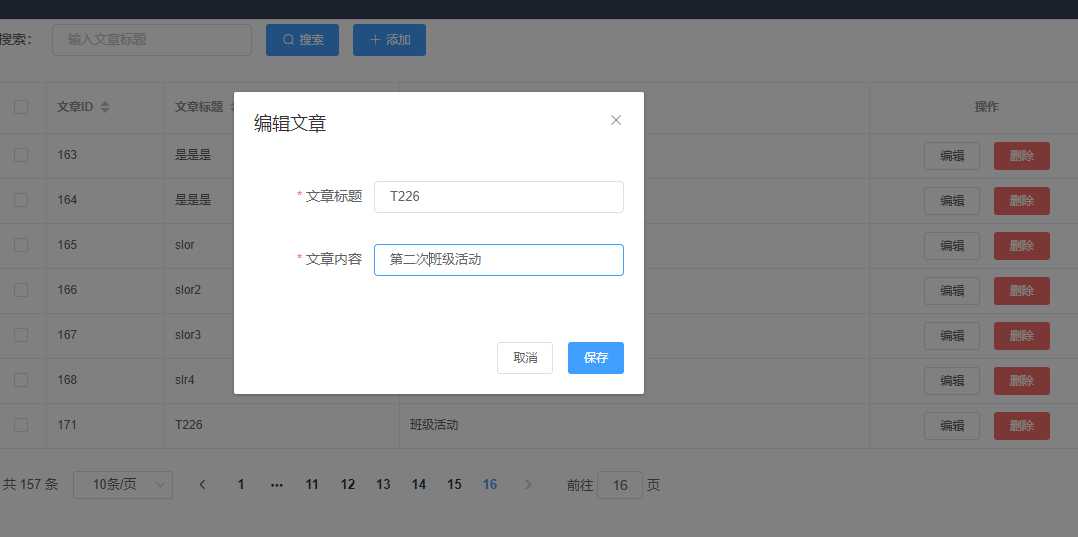
Task: Check the checkbox for row 164
Action: (21, 200)
